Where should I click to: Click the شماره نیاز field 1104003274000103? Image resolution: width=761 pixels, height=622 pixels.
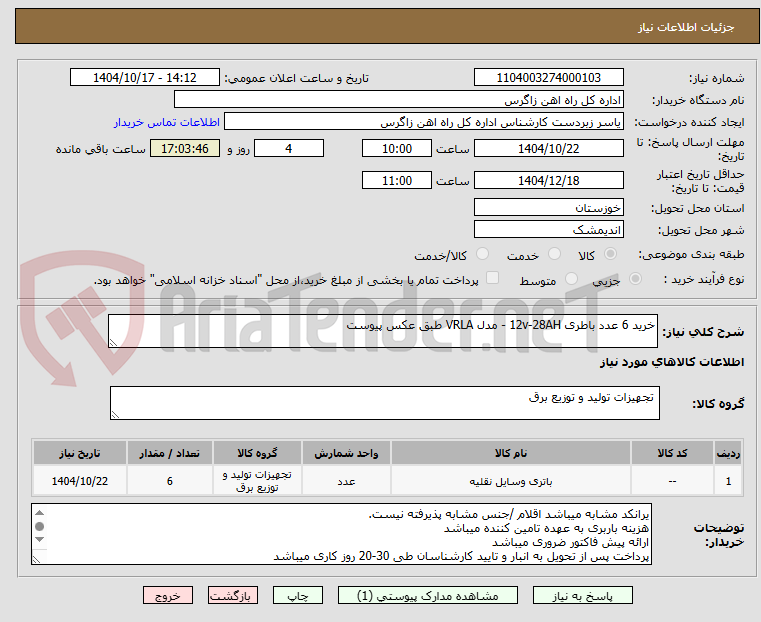click(x=548, y=78)
